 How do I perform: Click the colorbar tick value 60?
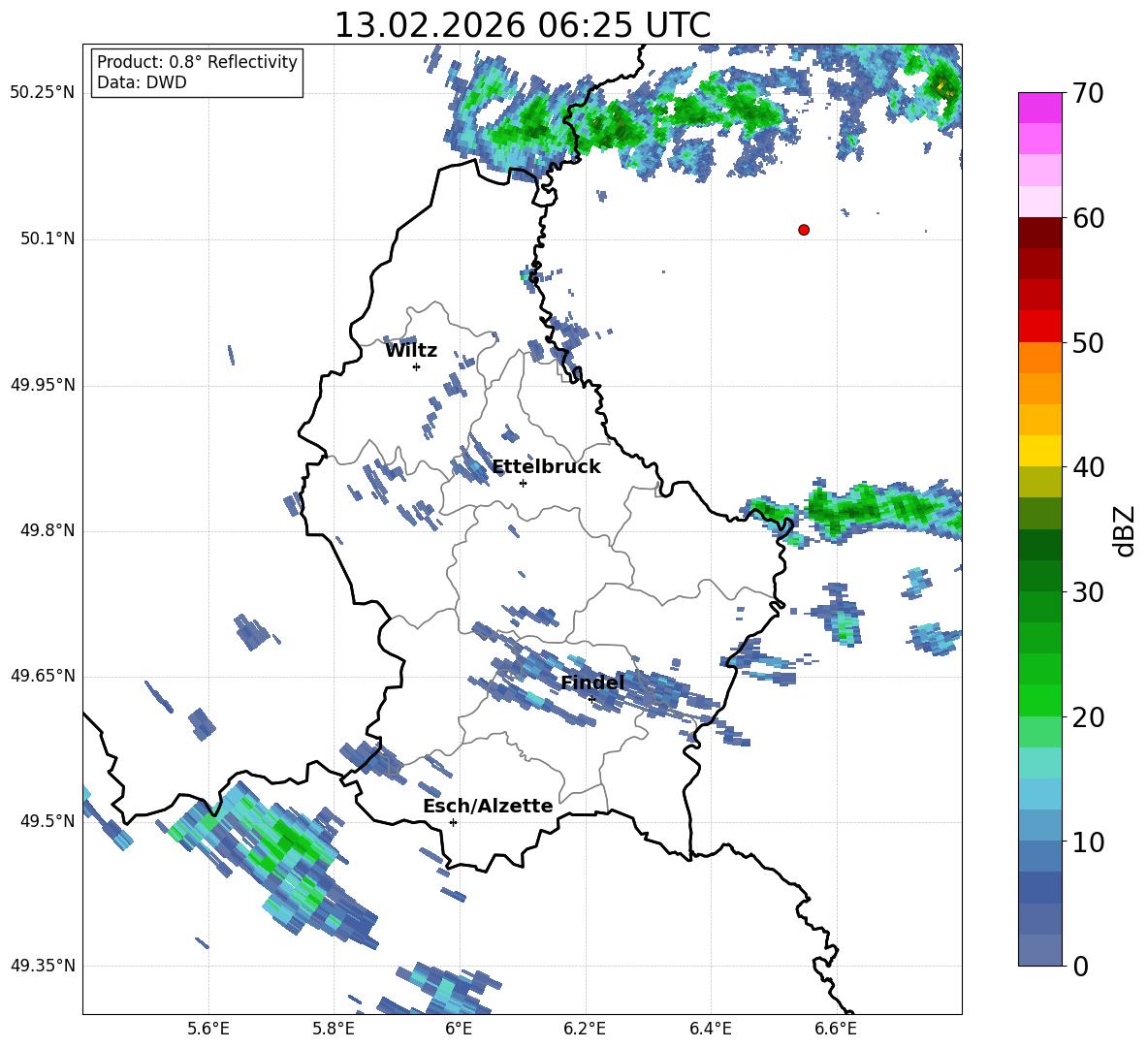1088,218
